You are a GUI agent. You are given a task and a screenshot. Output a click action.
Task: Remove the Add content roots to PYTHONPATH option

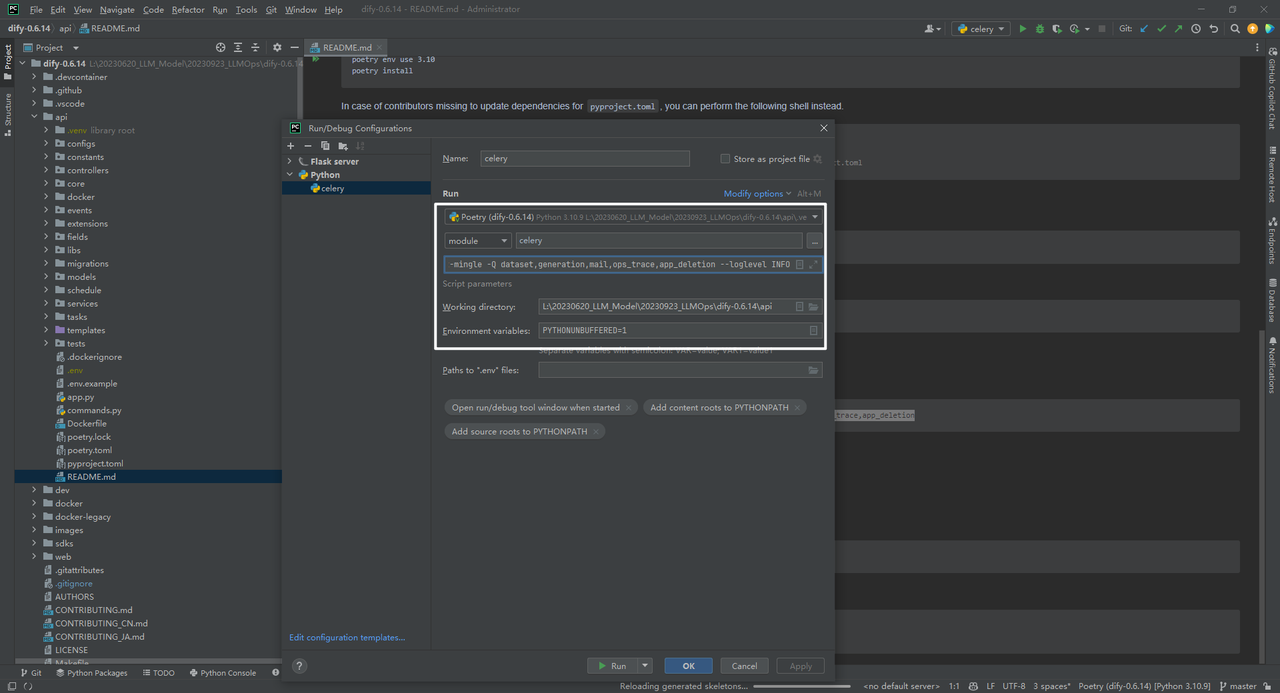pos(797,407)
